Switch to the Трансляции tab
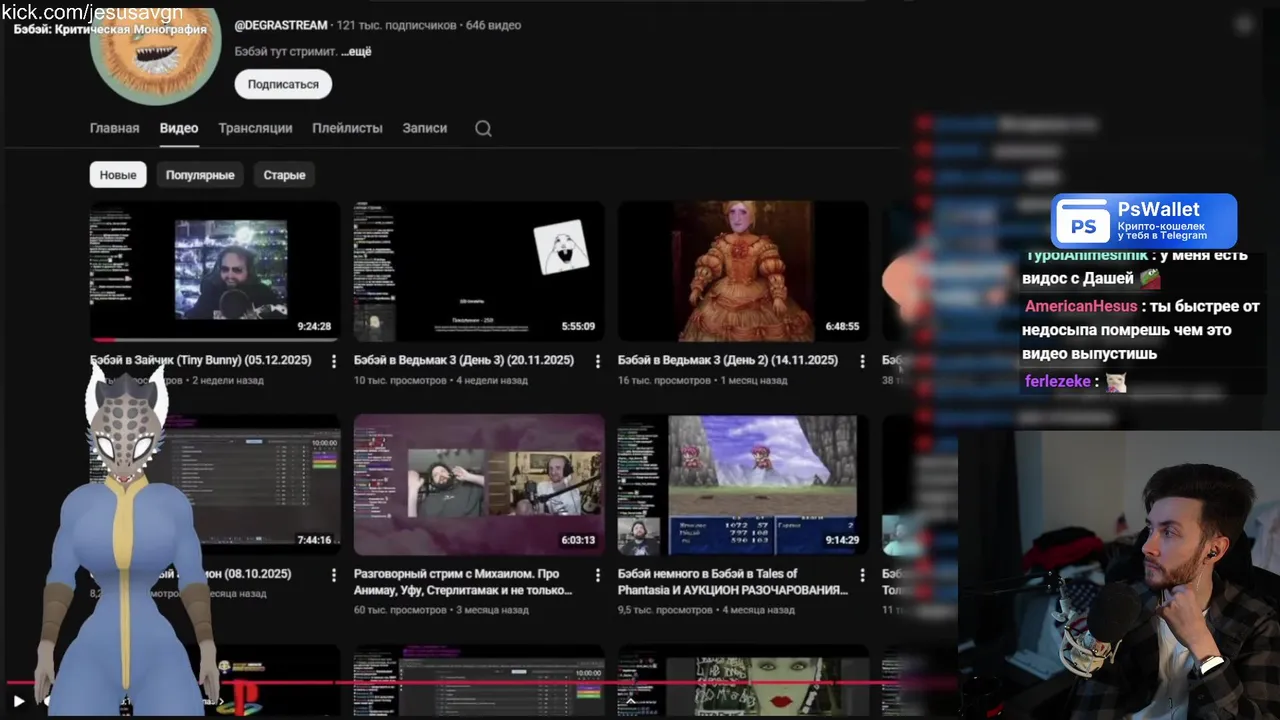 255,128
